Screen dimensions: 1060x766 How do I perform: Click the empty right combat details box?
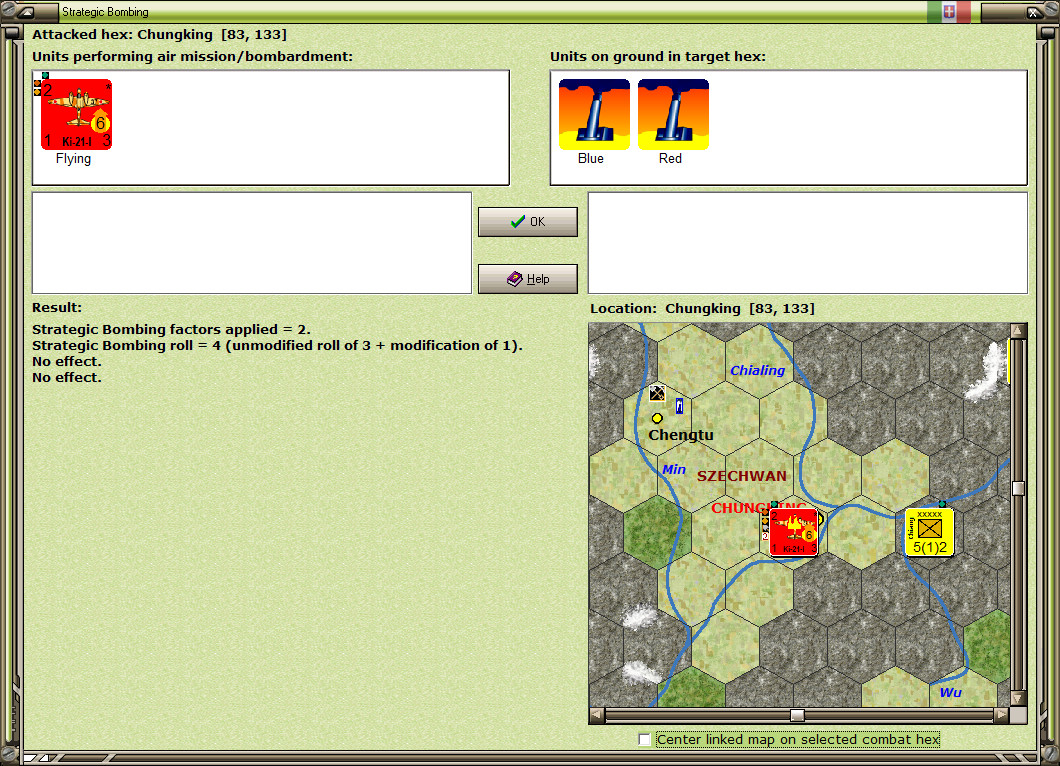point(808,243)
